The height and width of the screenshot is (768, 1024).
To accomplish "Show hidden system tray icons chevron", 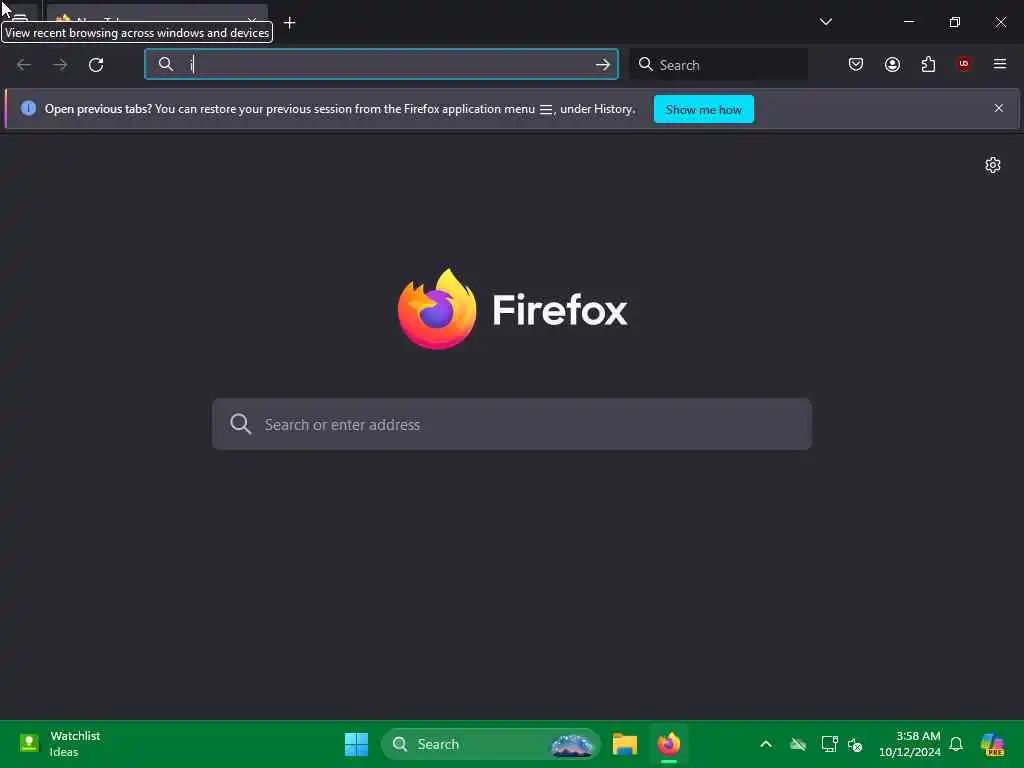I will click(766, 744).
